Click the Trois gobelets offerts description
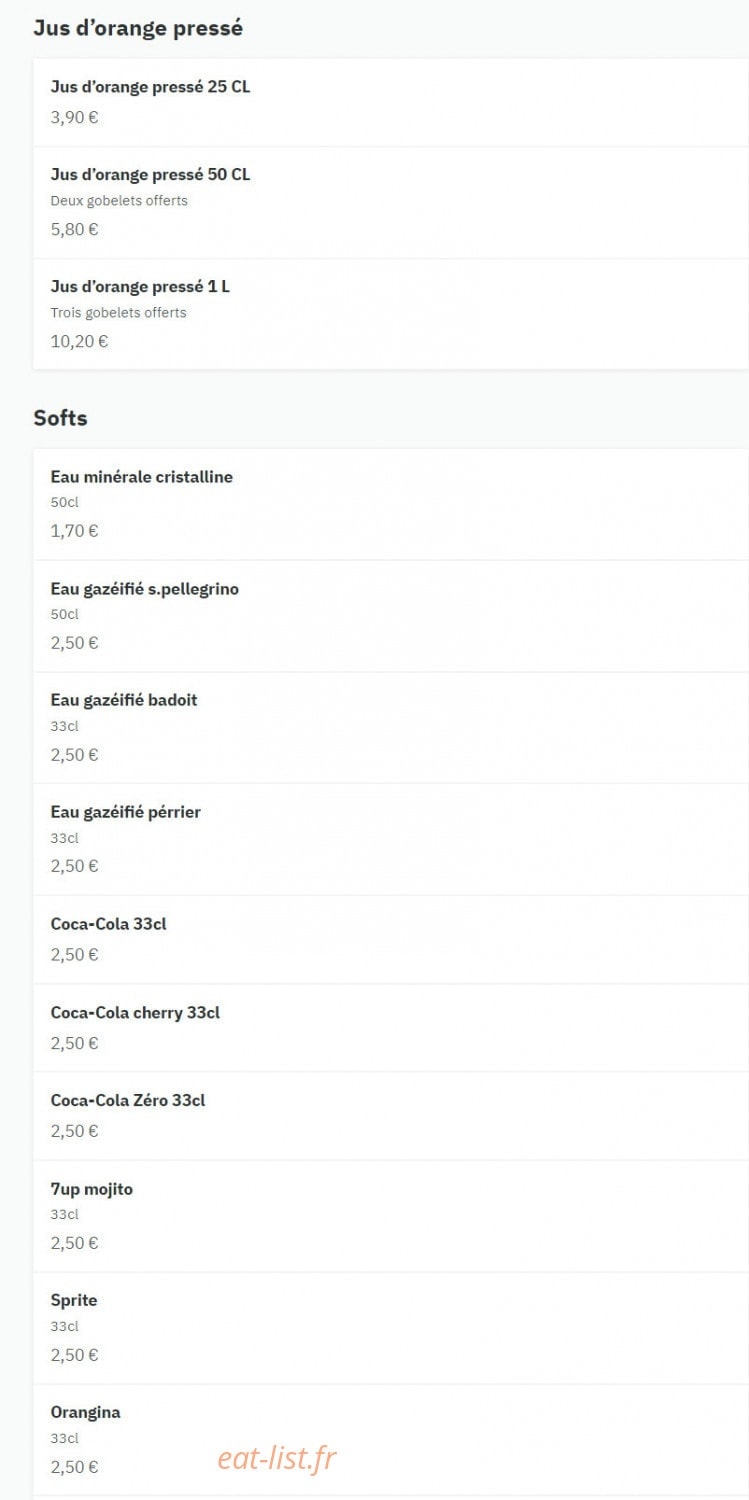The image size is (749, 1500). [118, 312]
